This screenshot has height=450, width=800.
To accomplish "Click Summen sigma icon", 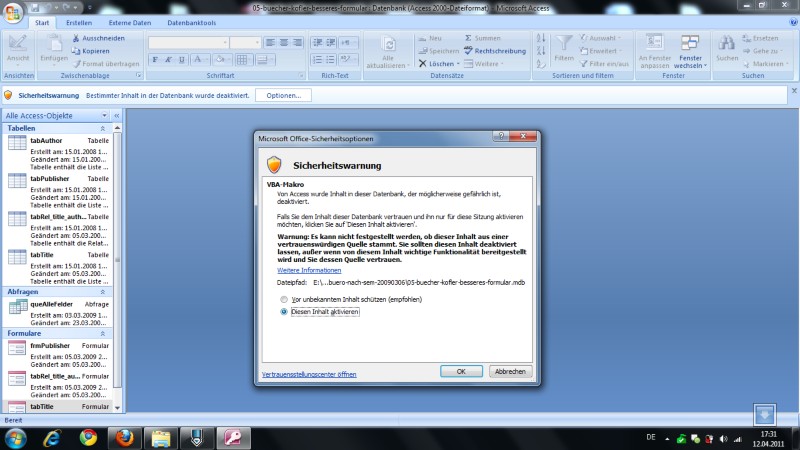I will tap(468, 38).
